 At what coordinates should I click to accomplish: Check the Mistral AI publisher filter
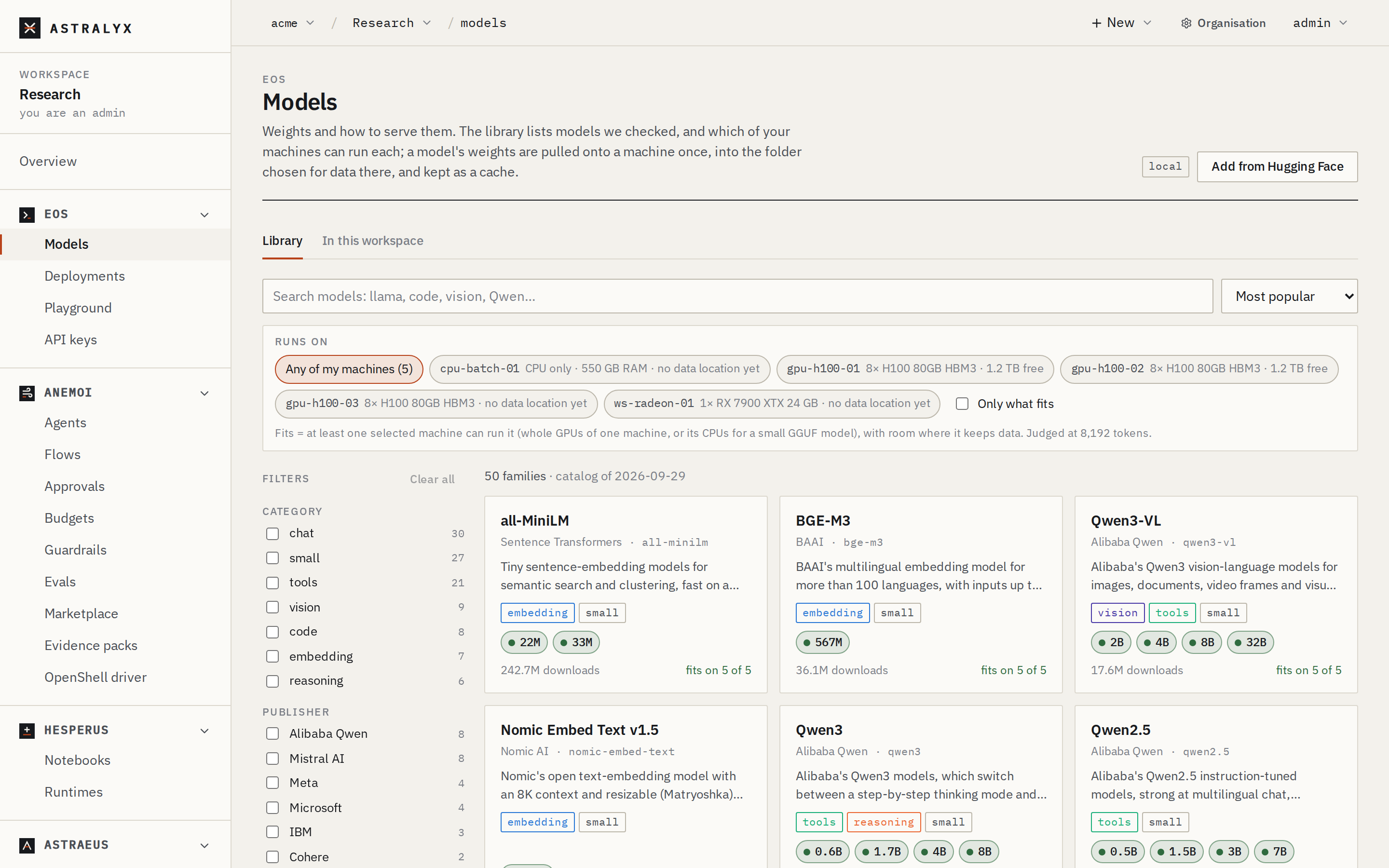[x=272, y=759]
